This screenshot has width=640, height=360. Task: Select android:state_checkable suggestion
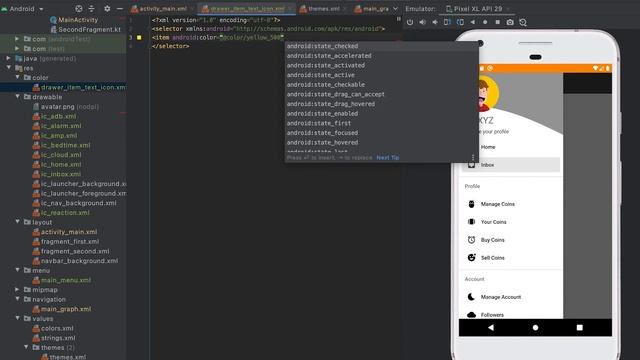(x=381, y=84)
